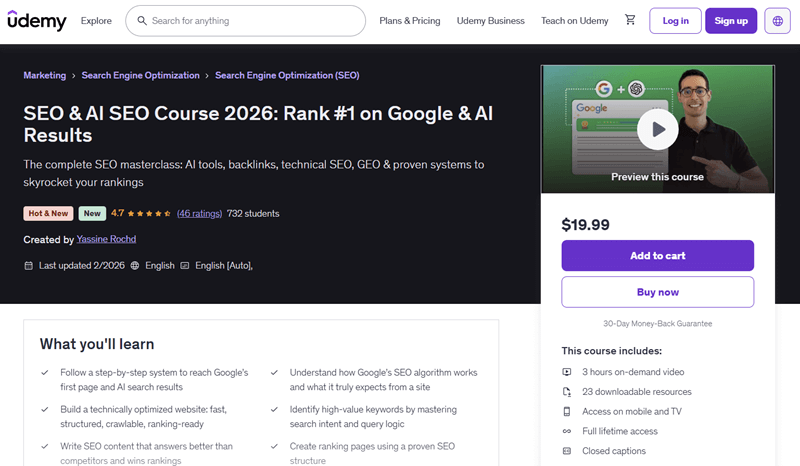This screenshot has height=466, width=800.
Task: Click the star rating icons
Action: (x=149, y=213)
